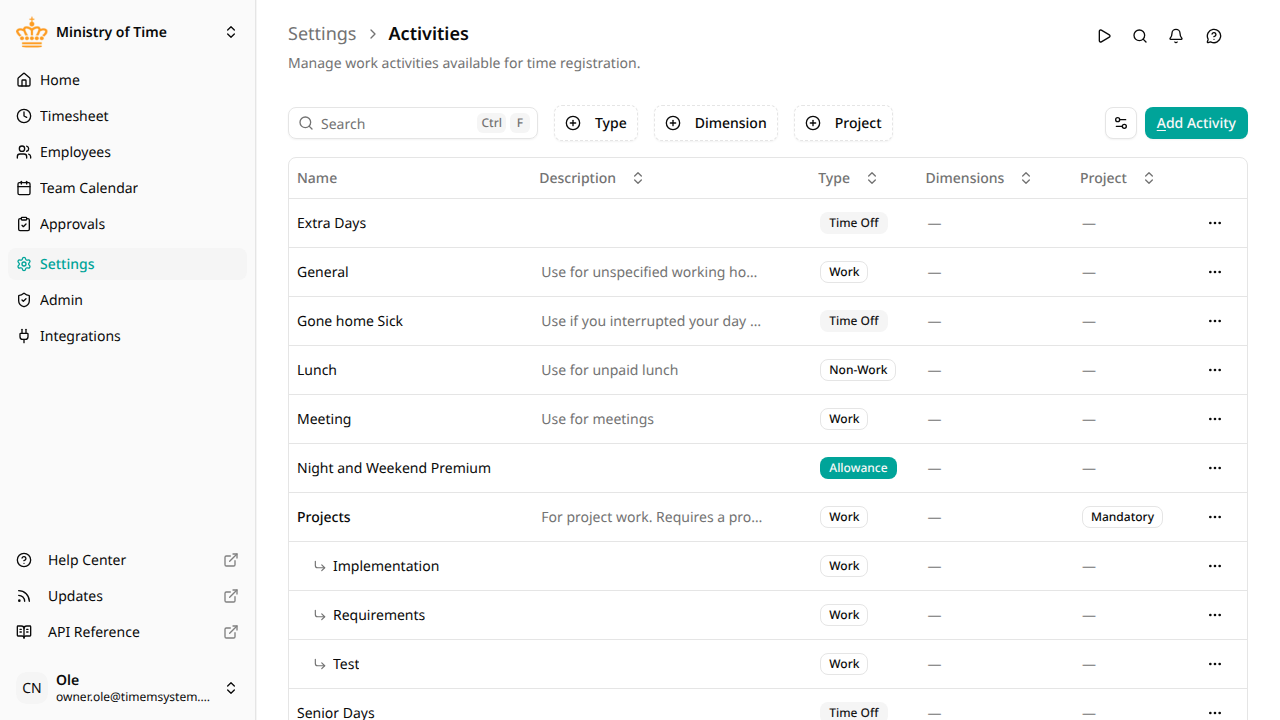1280x720 pixels.
Task: Open the API Reference link
Action: click(x=127, y=632)
